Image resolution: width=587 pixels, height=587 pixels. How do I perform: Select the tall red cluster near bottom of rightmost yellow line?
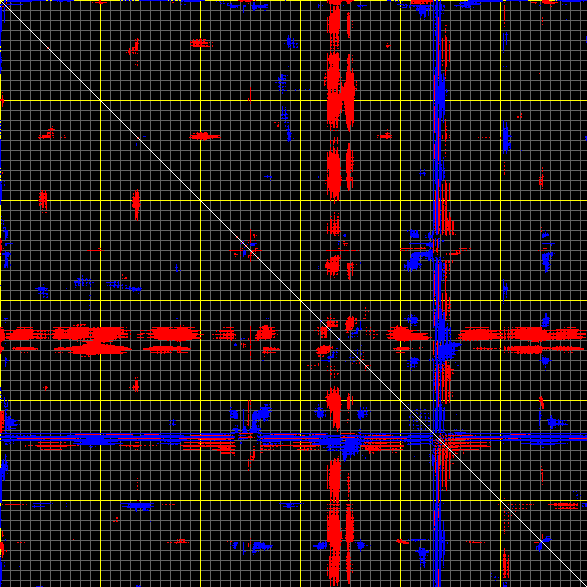click(x=505, y=563)
